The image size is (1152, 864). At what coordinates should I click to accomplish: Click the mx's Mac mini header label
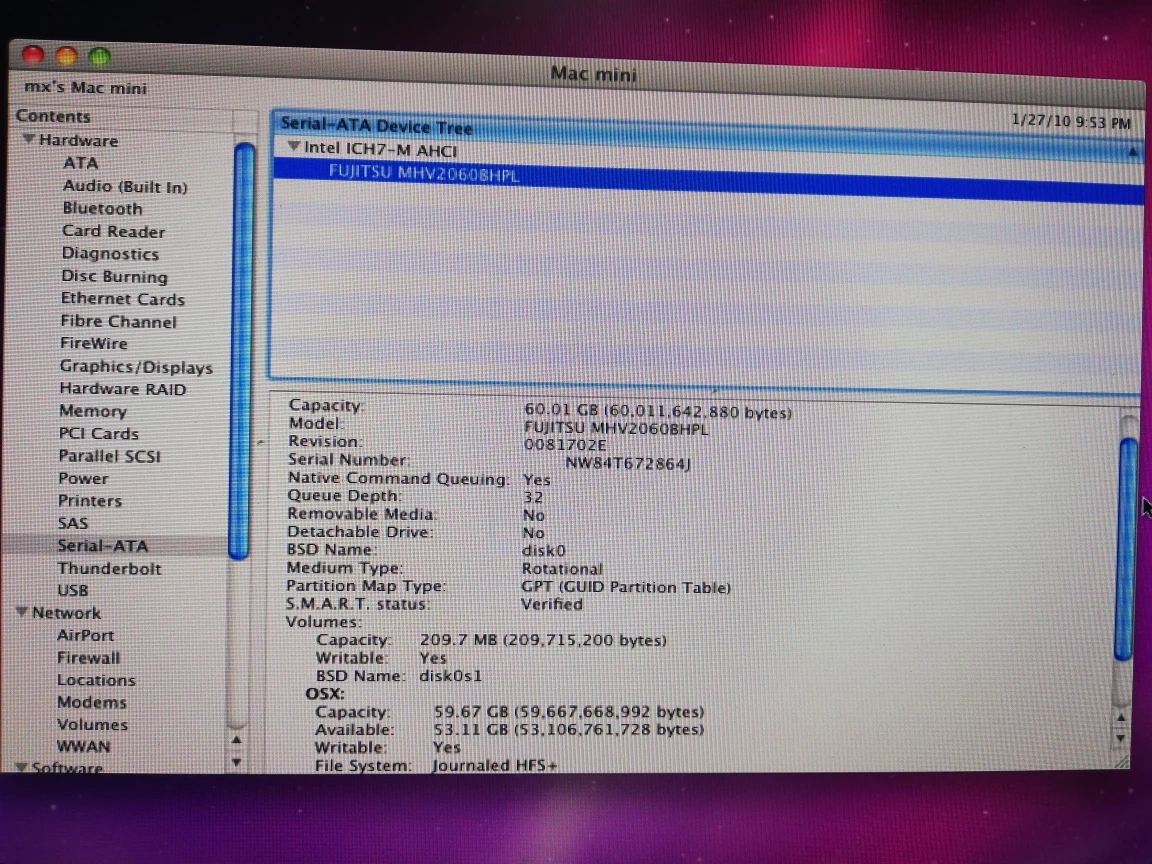coord(86,87)
